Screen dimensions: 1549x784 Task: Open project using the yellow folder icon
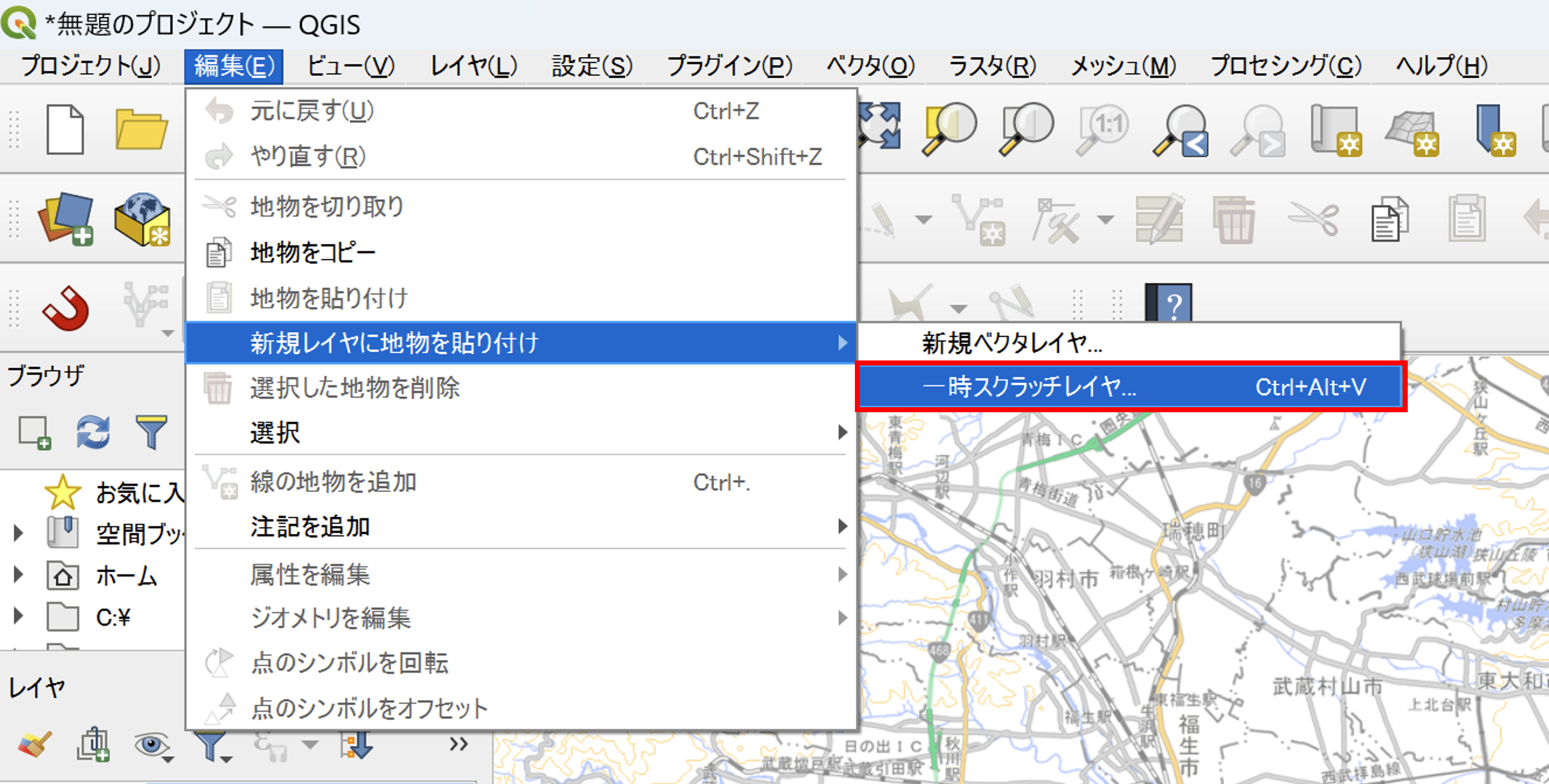(141, 129)
